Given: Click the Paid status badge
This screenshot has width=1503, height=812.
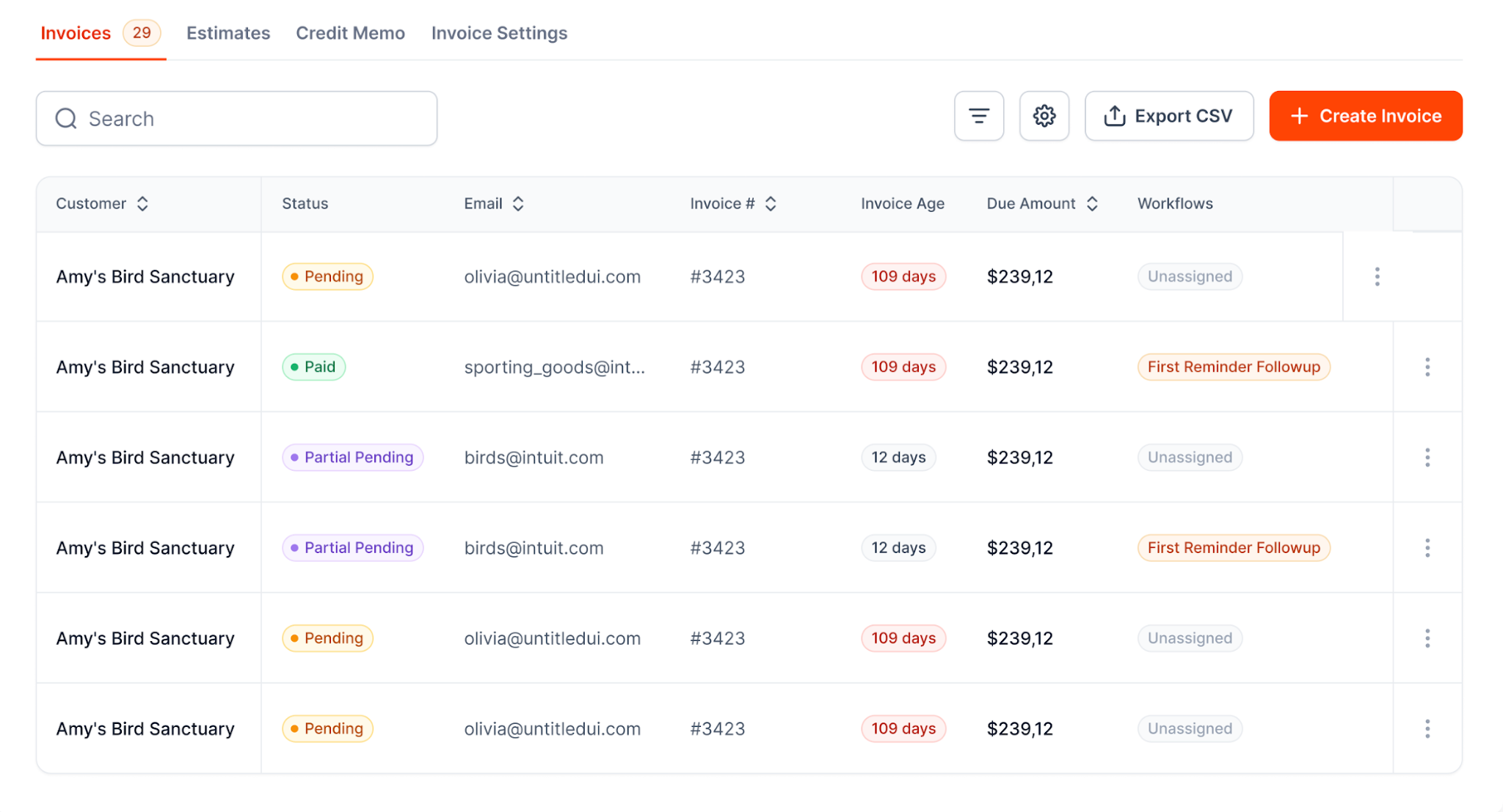Looking at the screenshot, I should 313,367.
